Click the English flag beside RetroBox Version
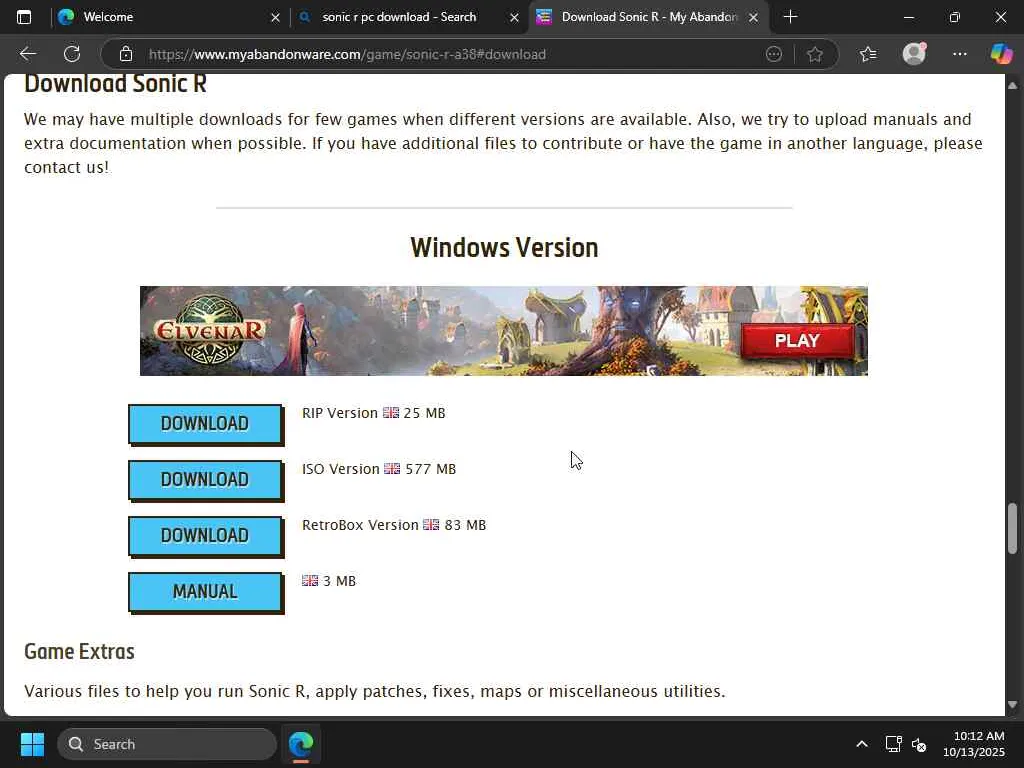The image size is (1024, 768). [x=431, y=525]
